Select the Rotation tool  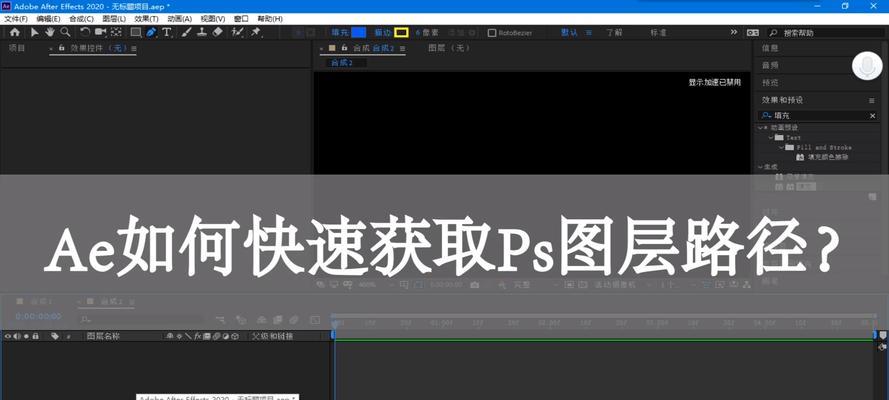tap(85, 32)
